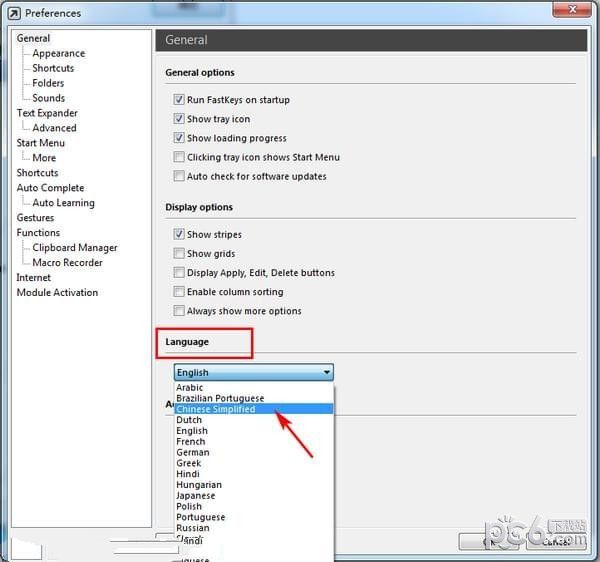This screenshot has height=562, width=600.
Task: Select Module Activation page
Action: tap(57, 292)
